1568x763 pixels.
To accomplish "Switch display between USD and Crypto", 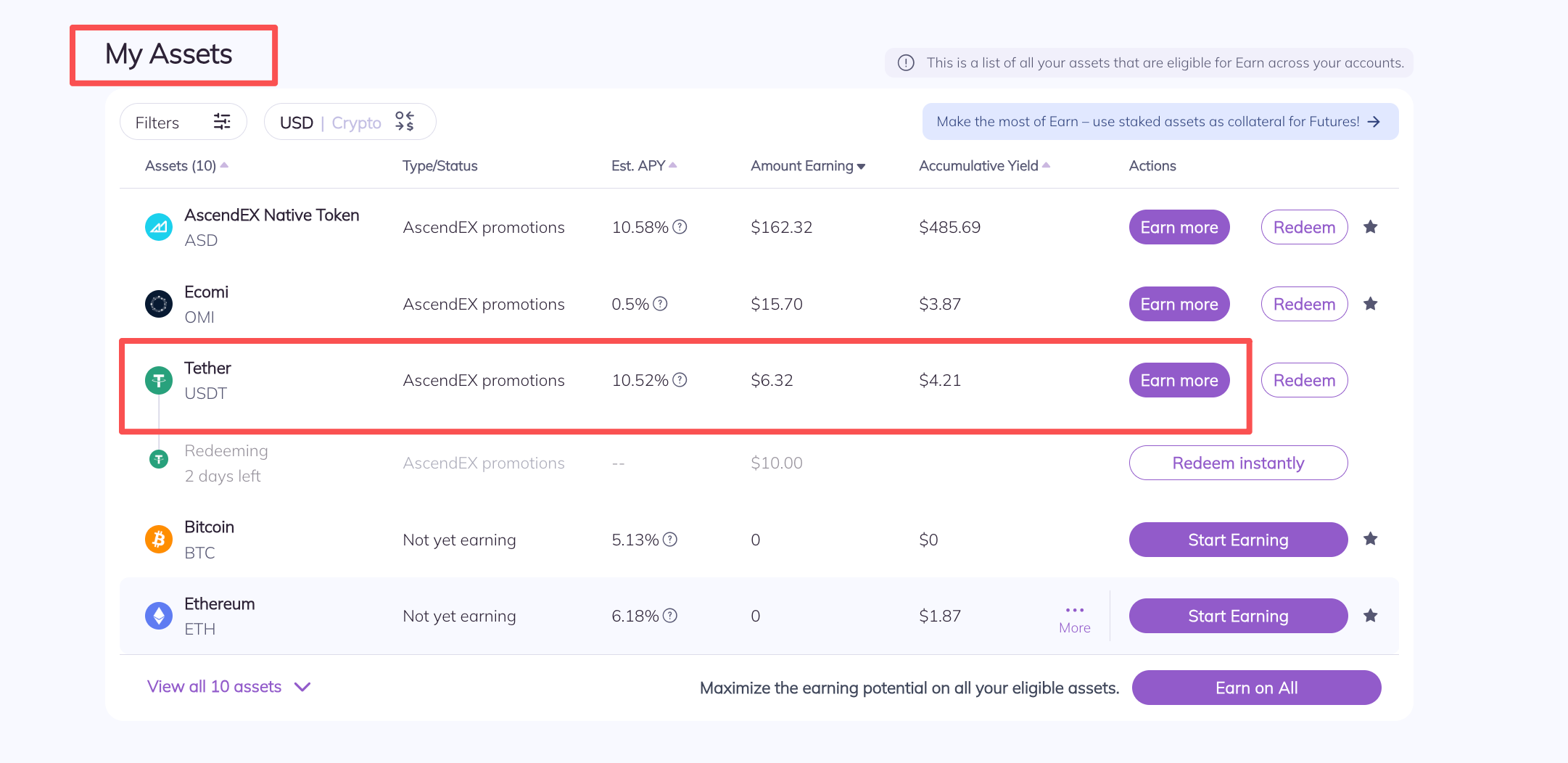I will coord(349,122).
